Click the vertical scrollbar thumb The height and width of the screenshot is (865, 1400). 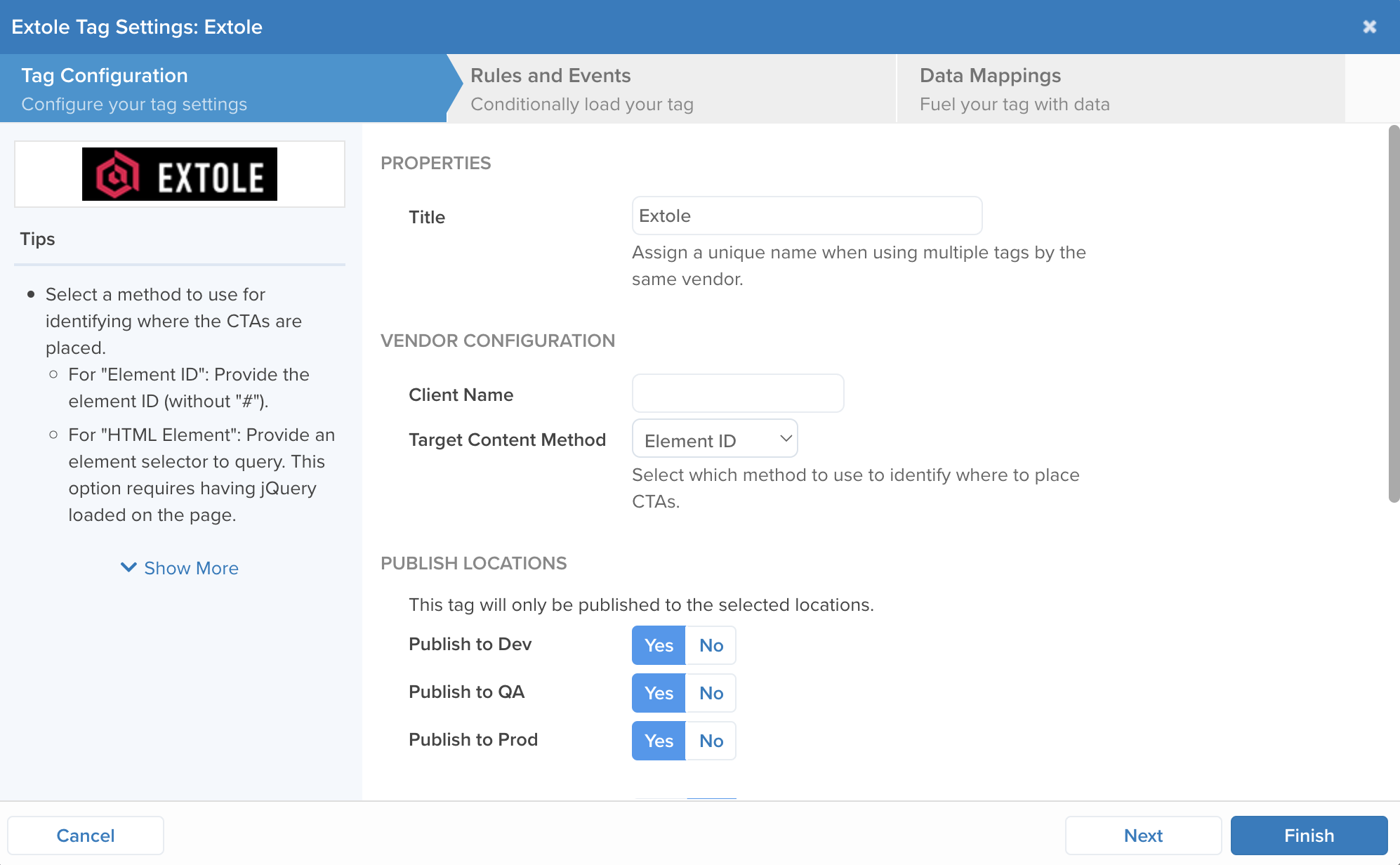tap(1394, 314)
